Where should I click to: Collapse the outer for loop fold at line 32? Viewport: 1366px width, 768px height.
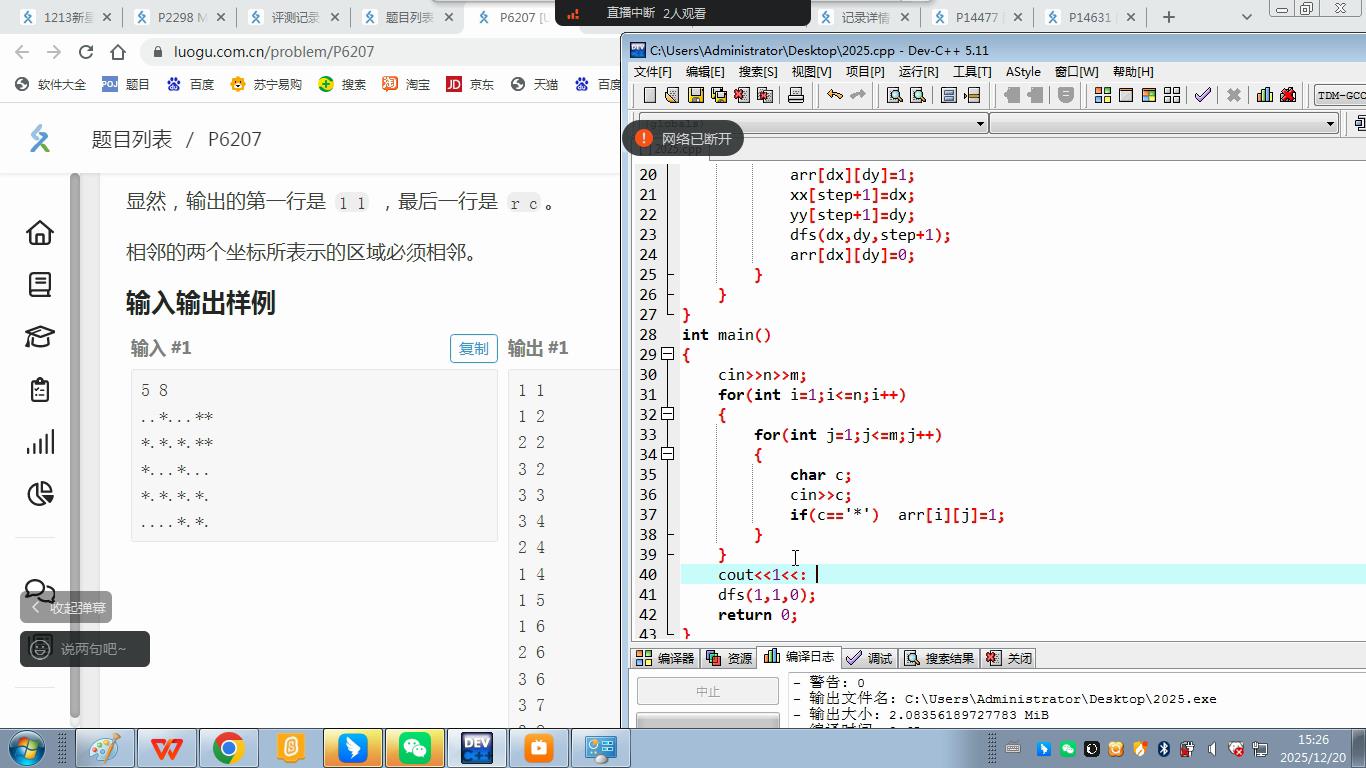668,414
